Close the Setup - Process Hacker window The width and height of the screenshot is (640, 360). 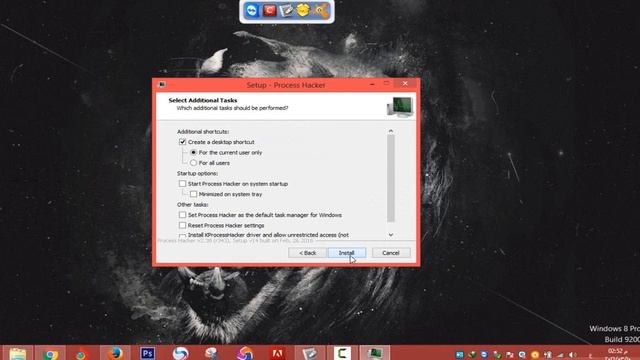pos(405,84)
